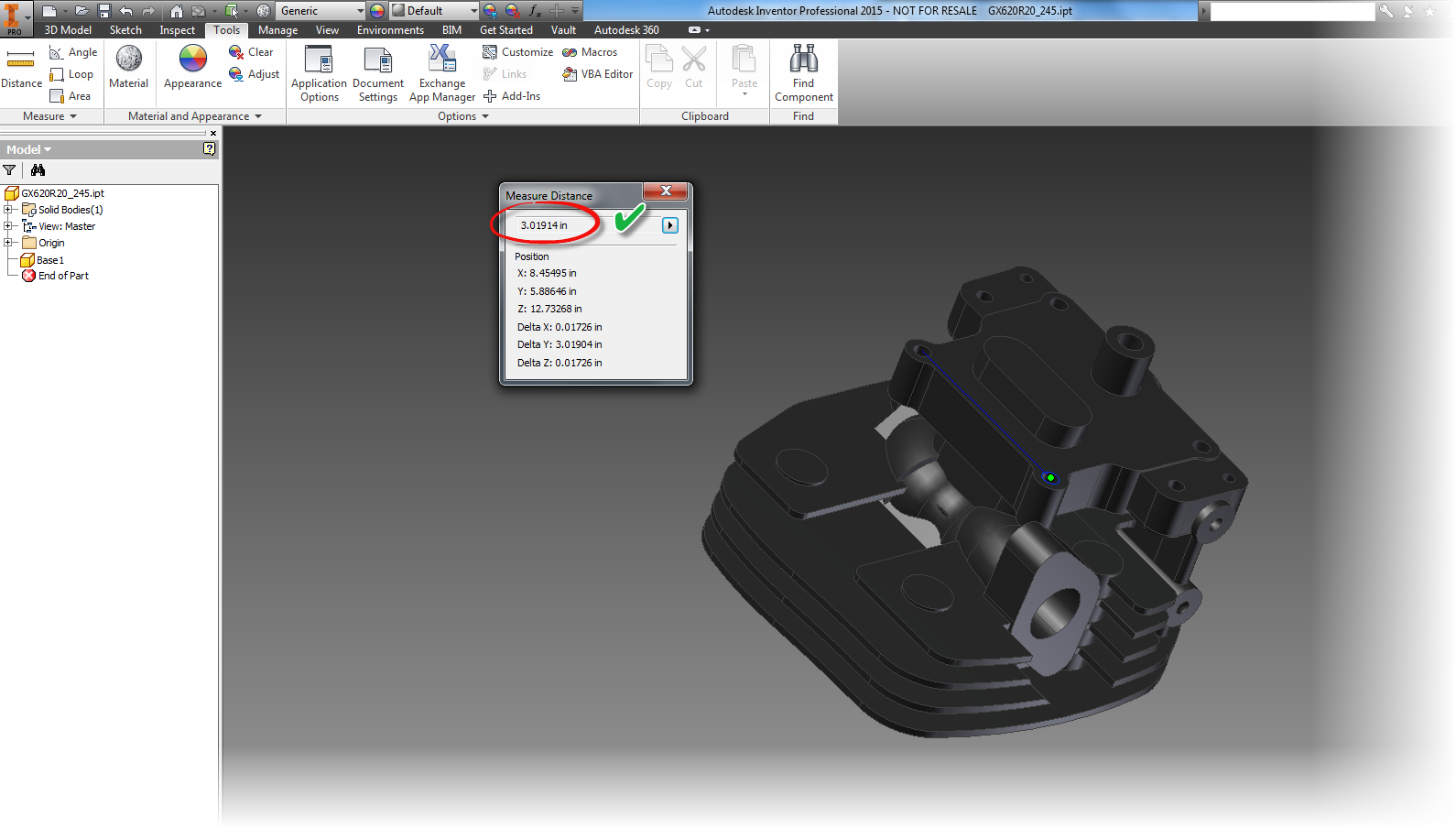Open the quick access toolbar customize arrow
1456x828 pixels.
(x=576, y=11)
